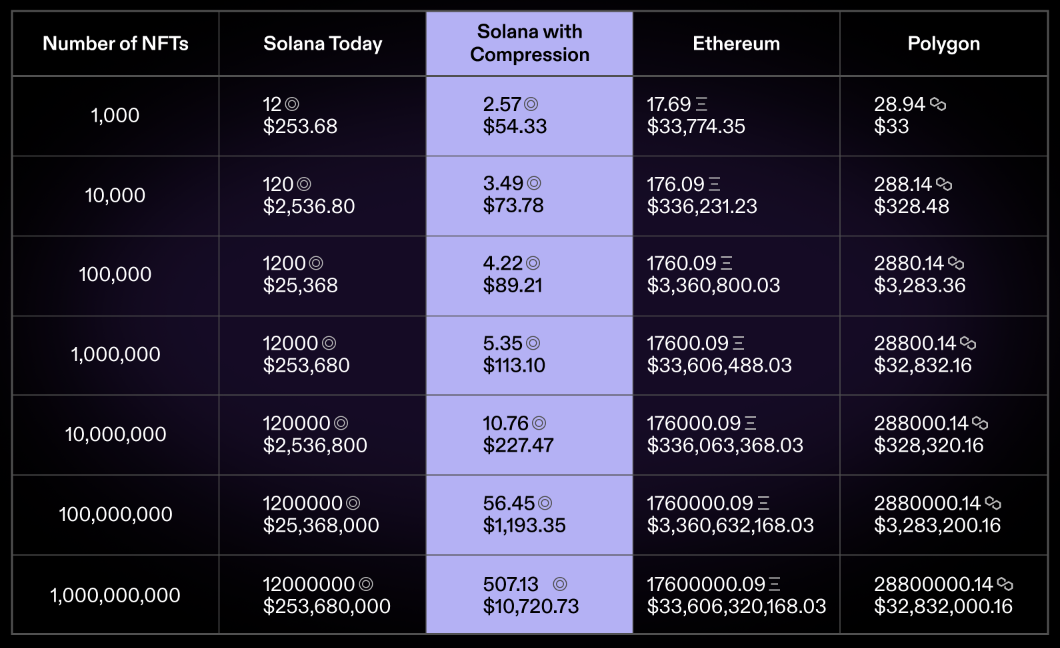Click the Ethereum column header
The width and height of the screenshot is (1060, 648).
(x=736, y=44)
